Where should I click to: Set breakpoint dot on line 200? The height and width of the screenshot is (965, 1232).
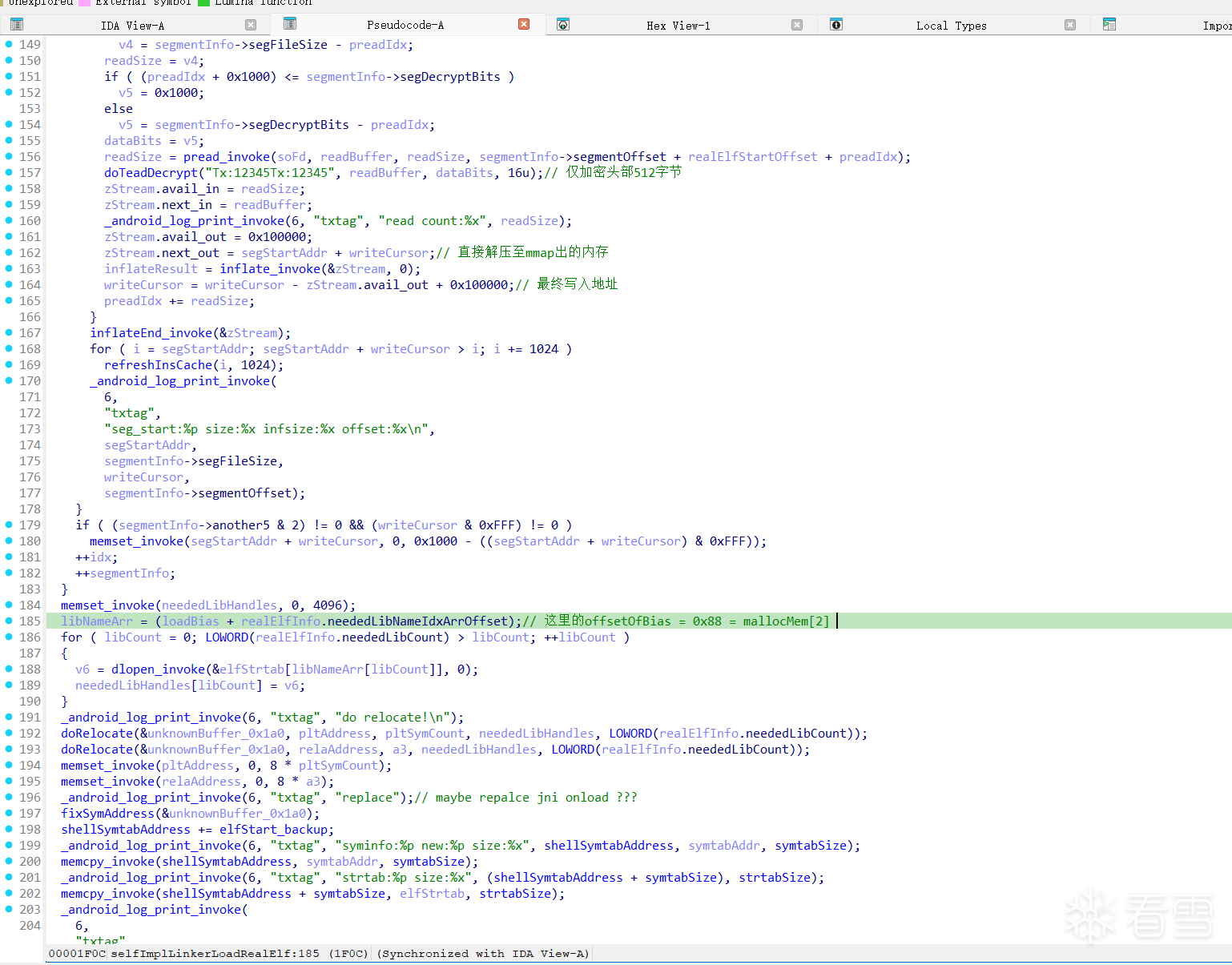coord(9,861)
